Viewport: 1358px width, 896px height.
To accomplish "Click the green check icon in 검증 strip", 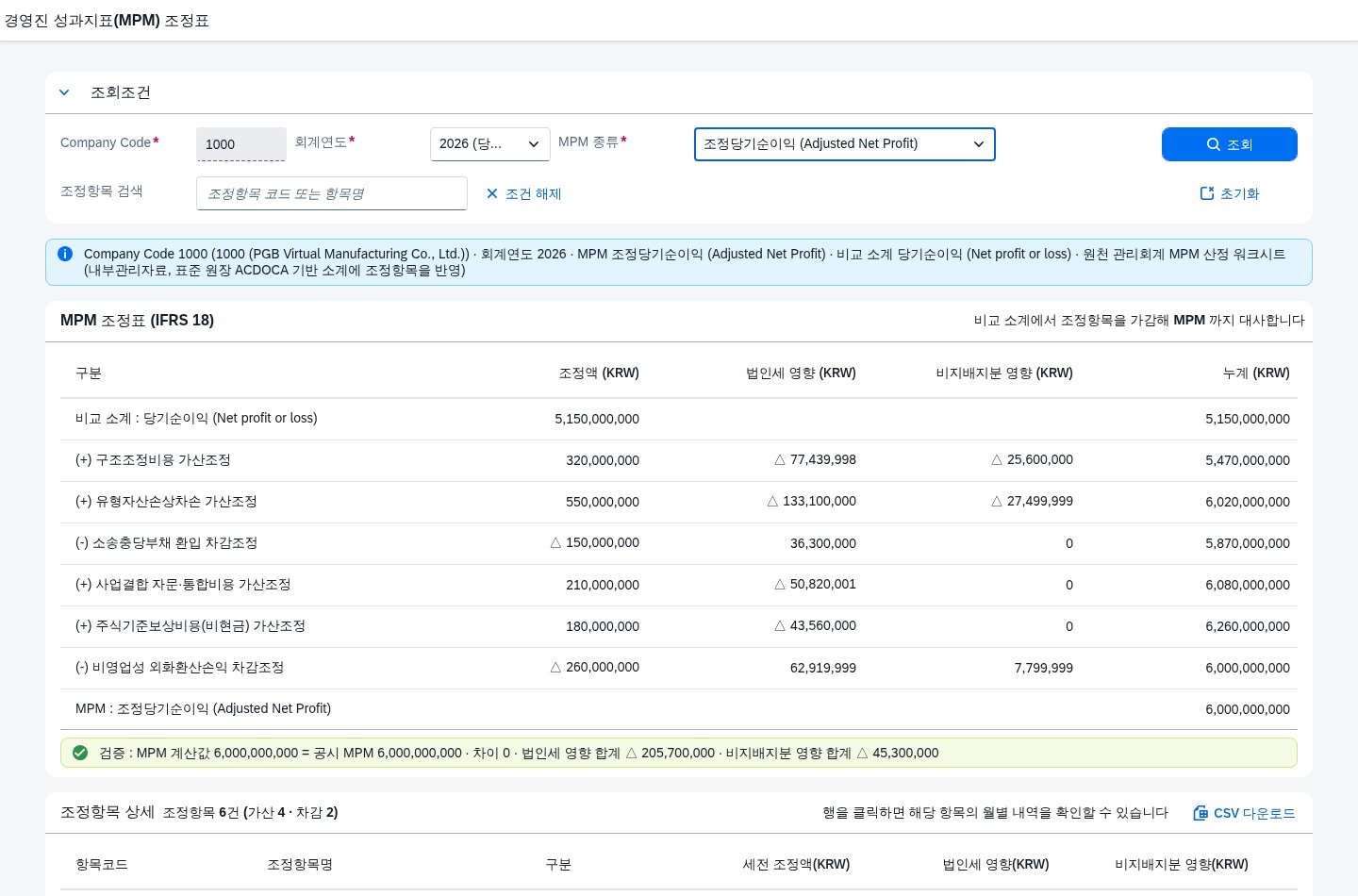I will [x=80, y=753].
